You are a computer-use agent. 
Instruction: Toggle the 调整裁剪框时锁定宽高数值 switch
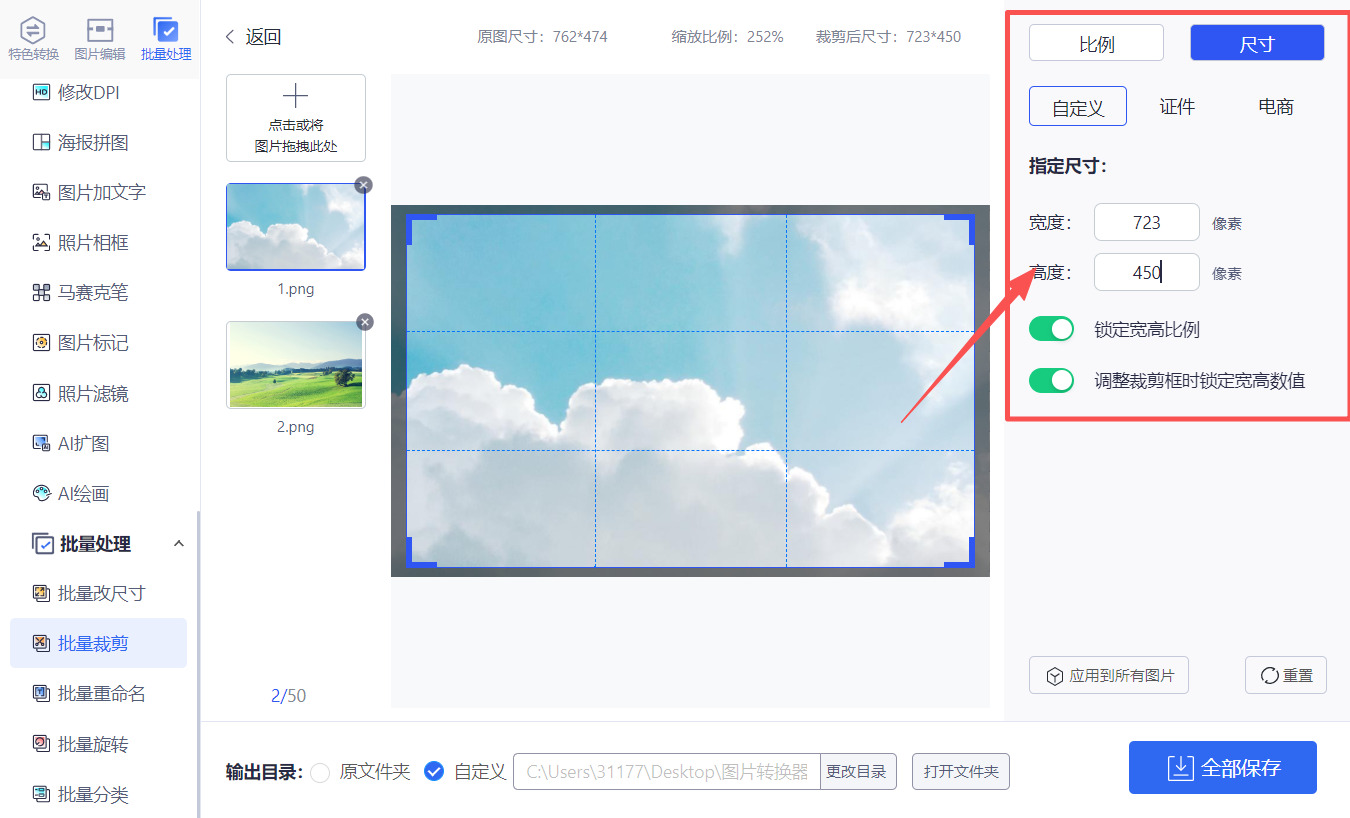tap(1051, 380)
